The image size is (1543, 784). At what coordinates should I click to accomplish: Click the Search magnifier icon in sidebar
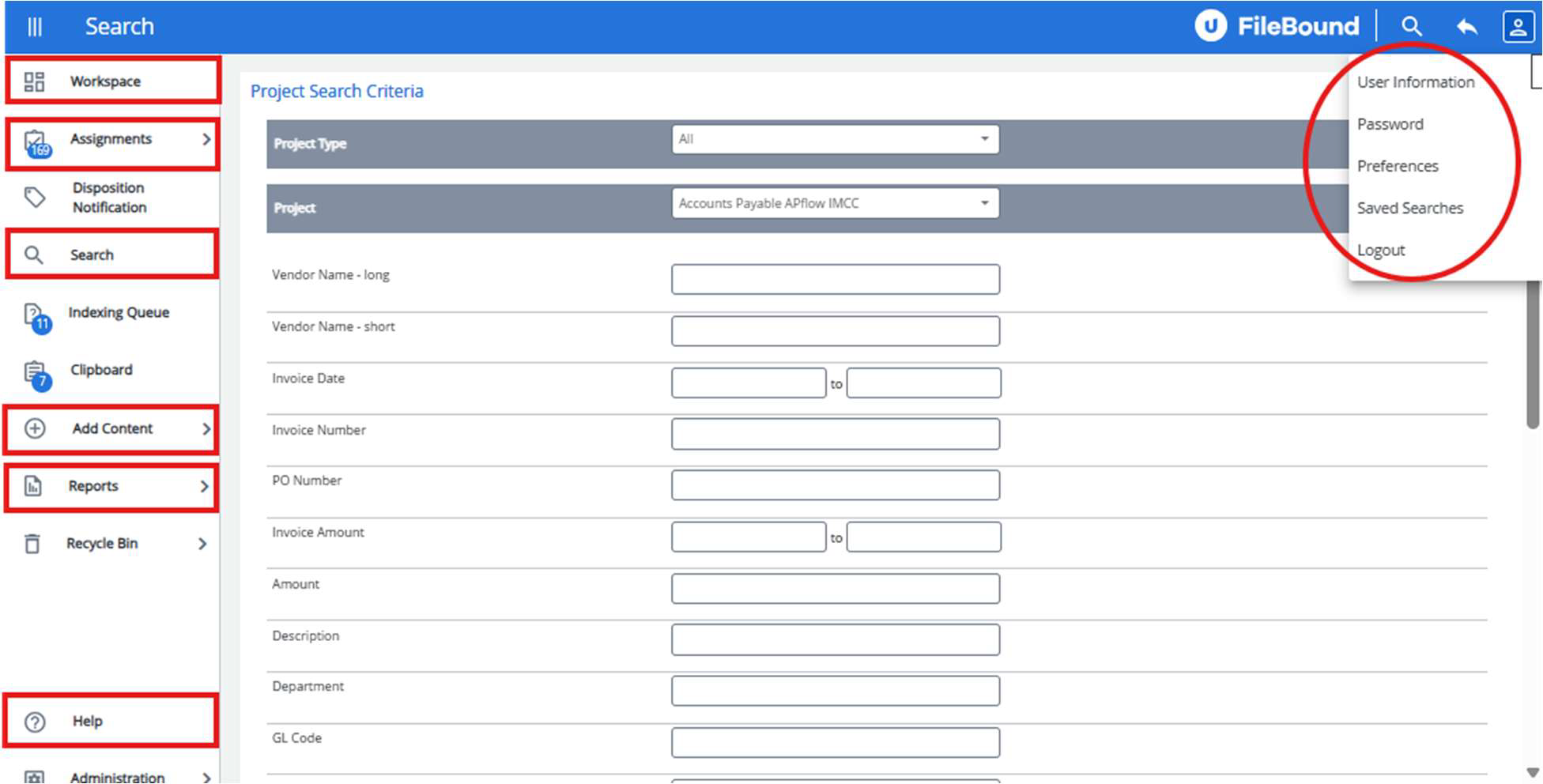click(x=33, y=254)
